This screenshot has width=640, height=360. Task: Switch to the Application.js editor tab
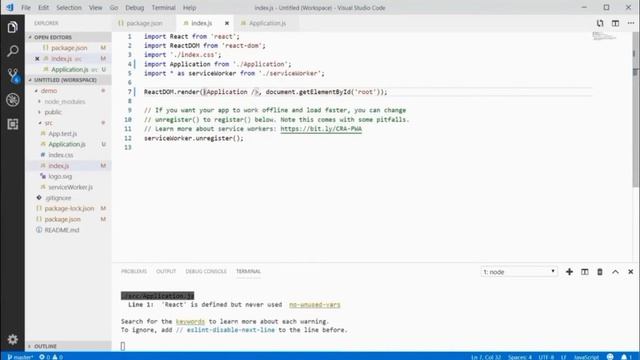pos(267,23)
